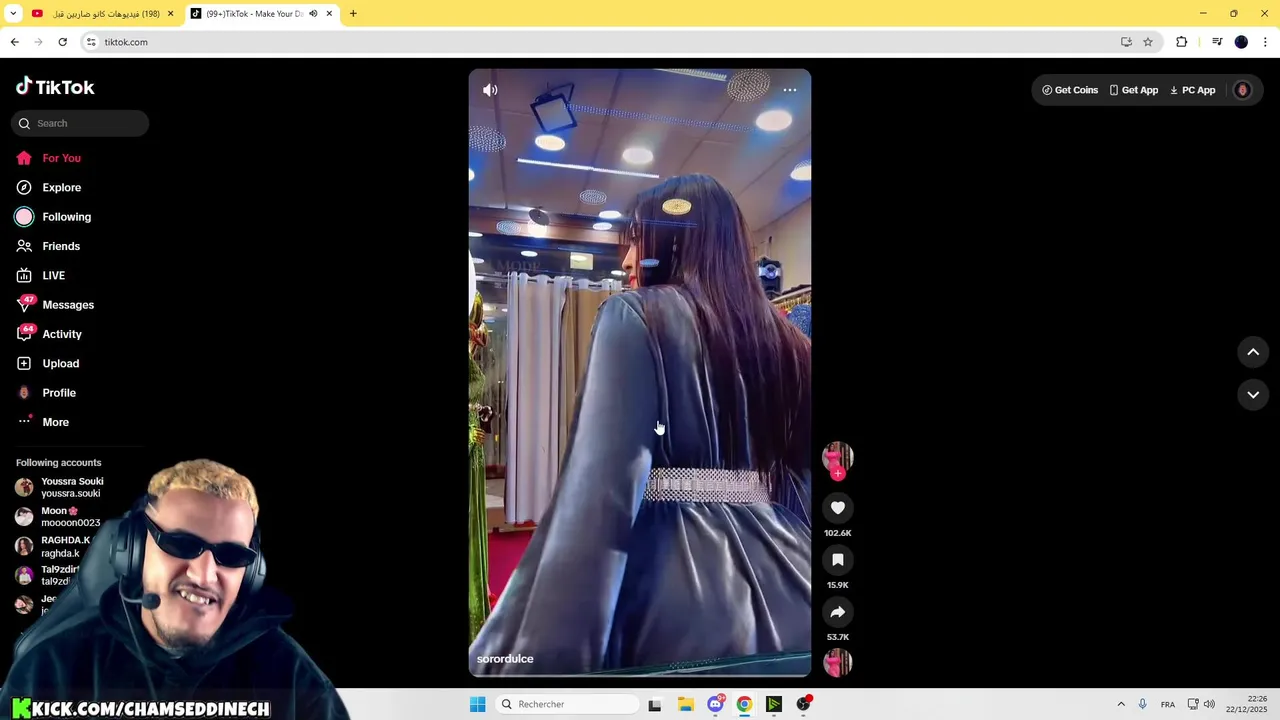Screen dimensions: 1280x720
Task: Reload the TikTok page
Action: tap(62, 42)
